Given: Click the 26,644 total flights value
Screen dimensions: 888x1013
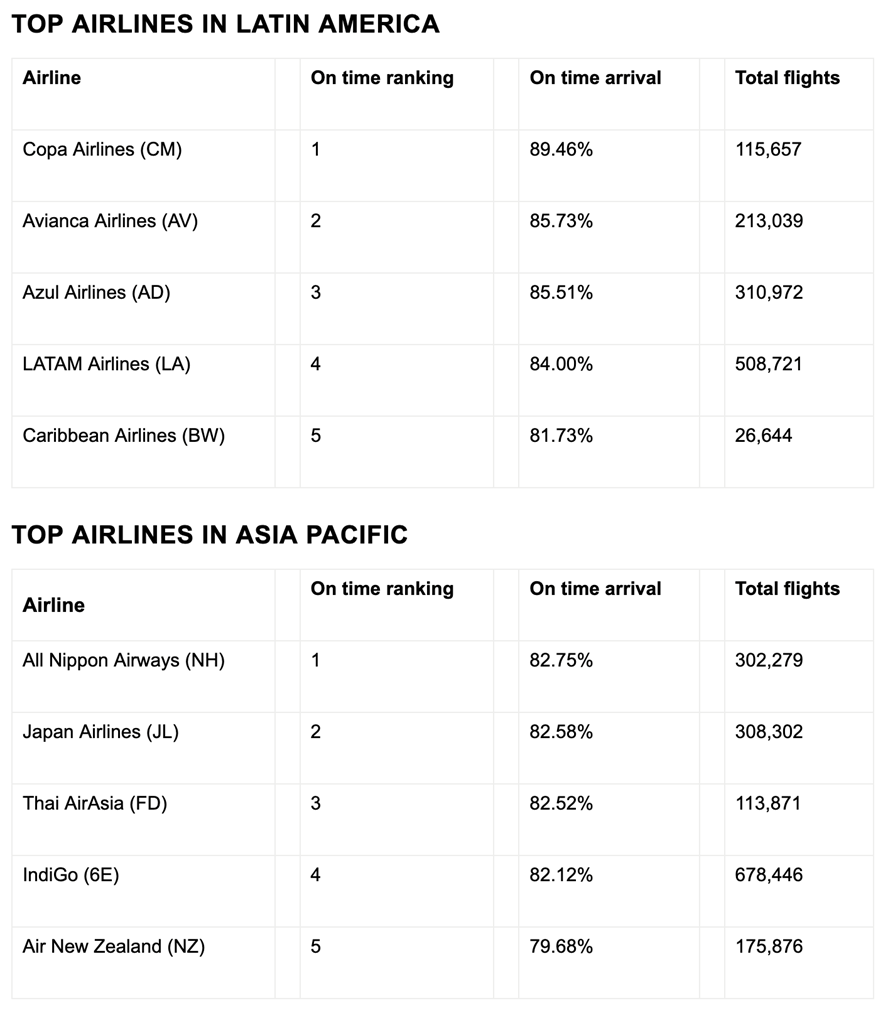Looking at the screenshot, I should click(763, 436).
